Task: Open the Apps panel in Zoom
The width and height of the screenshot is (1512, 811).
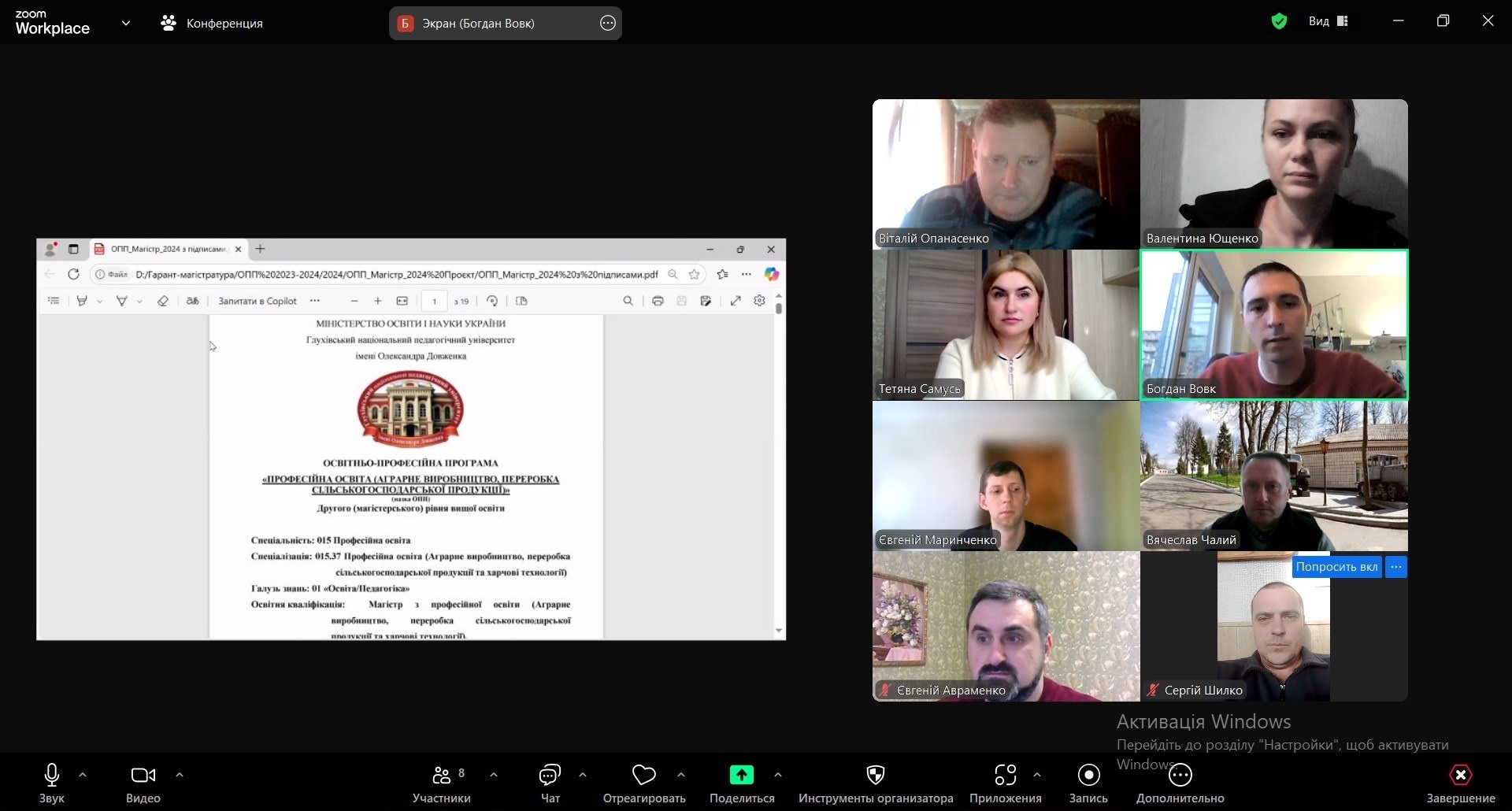Action: [x=1005, y=776]
